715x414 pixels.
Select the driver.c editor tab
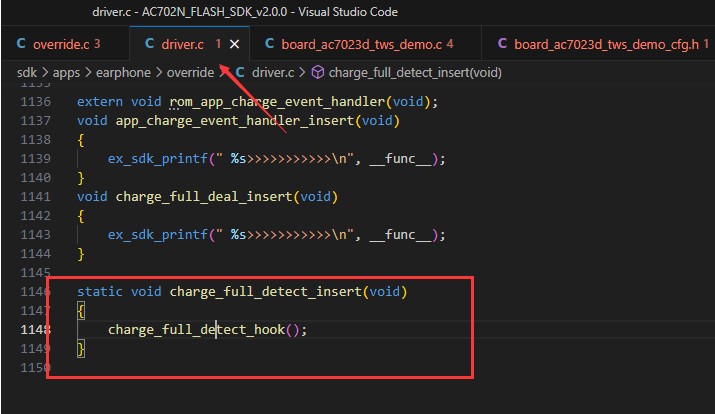coord(189,44)
